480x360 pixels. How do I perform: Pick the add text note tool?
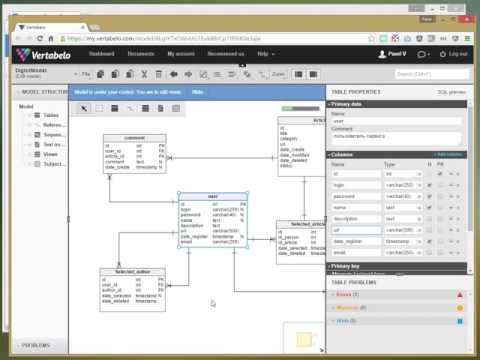[161, 108]
